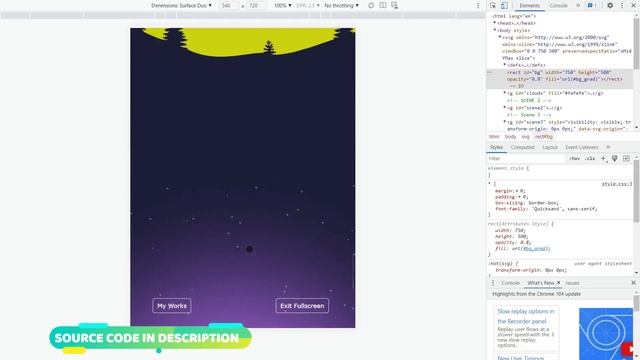
Task: Open the Styles tab
Action: tap(496, 147)
